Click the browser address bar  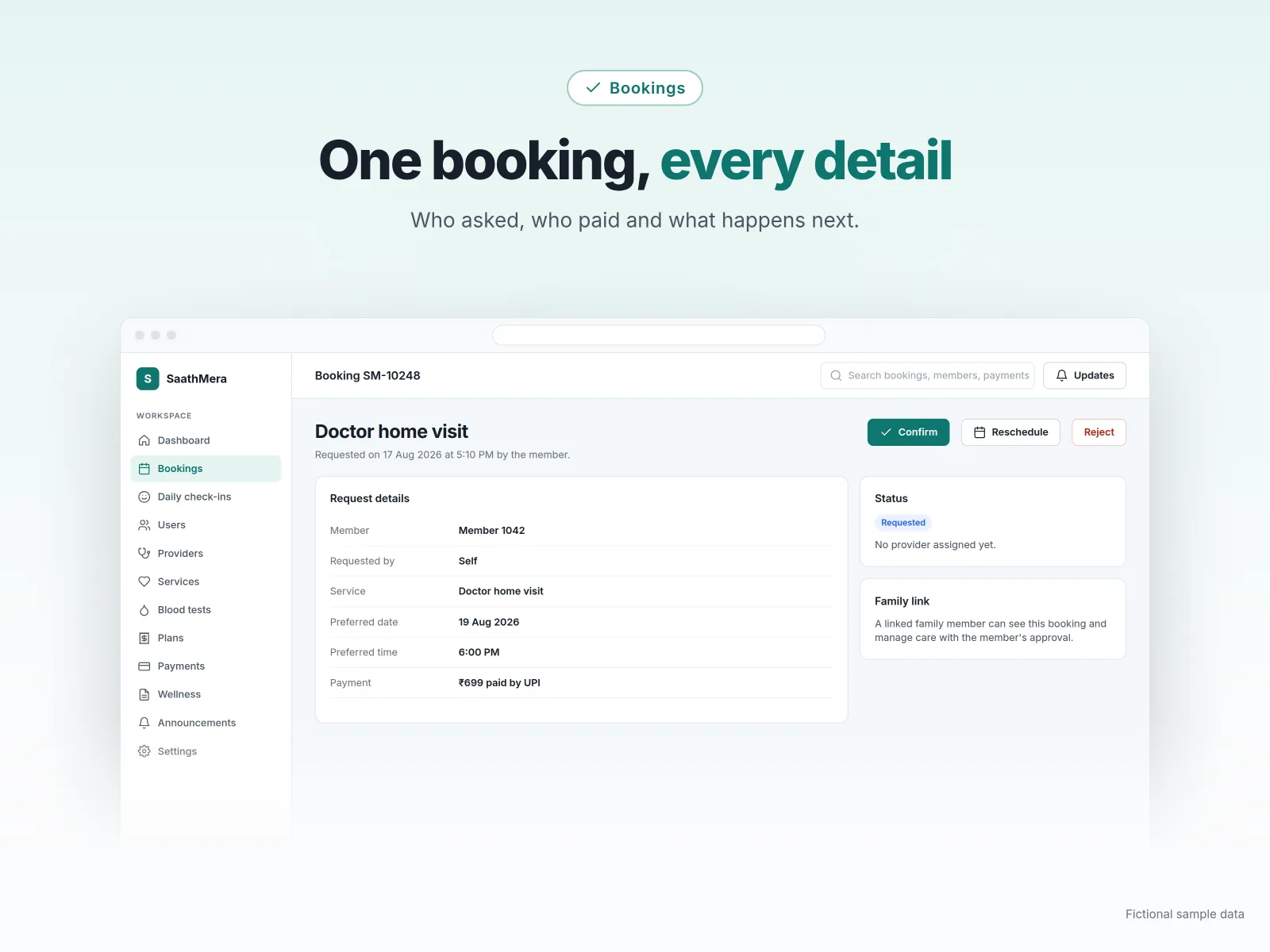[659, 335]
